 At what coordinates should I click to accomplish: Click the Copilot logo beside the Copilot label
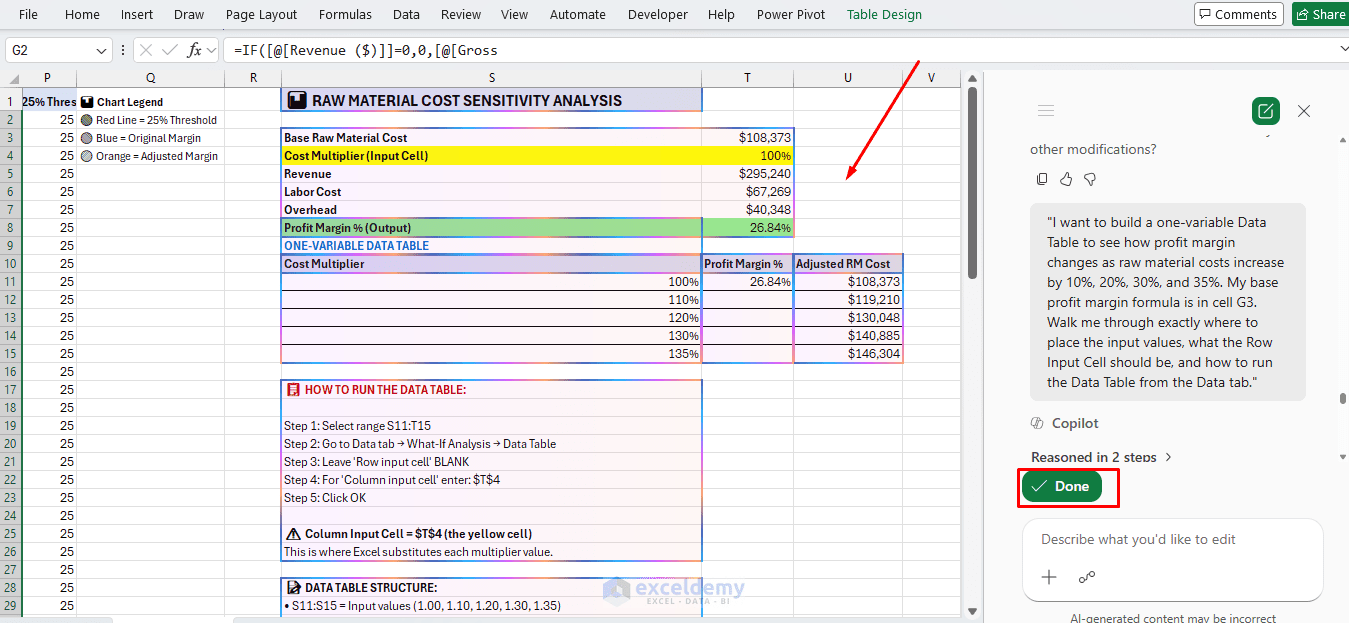pos(1037,423)
